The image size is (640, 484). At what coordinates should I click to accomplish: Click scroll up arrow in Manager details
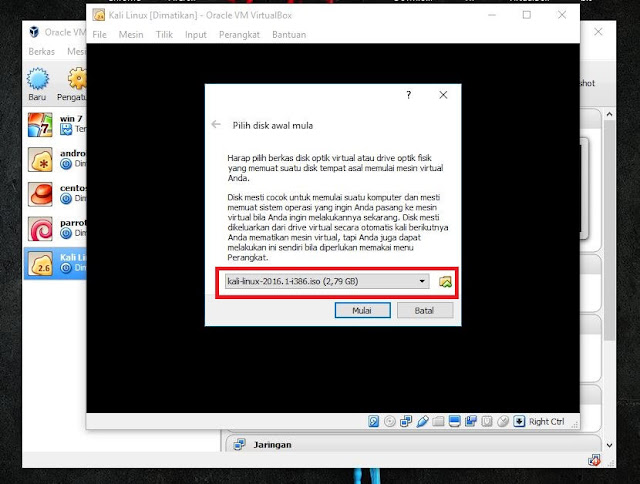(609, 114)
